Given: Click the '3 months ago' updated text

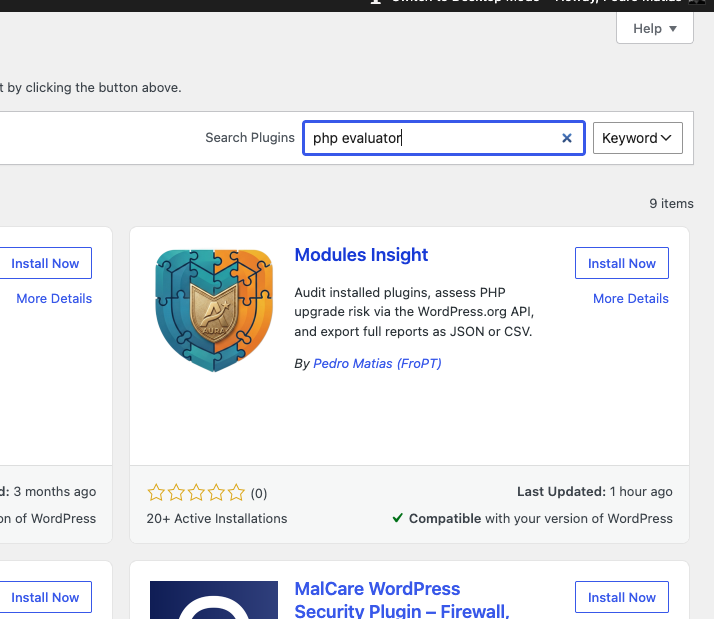Looking at the screenshot, I should pos(55,491).
